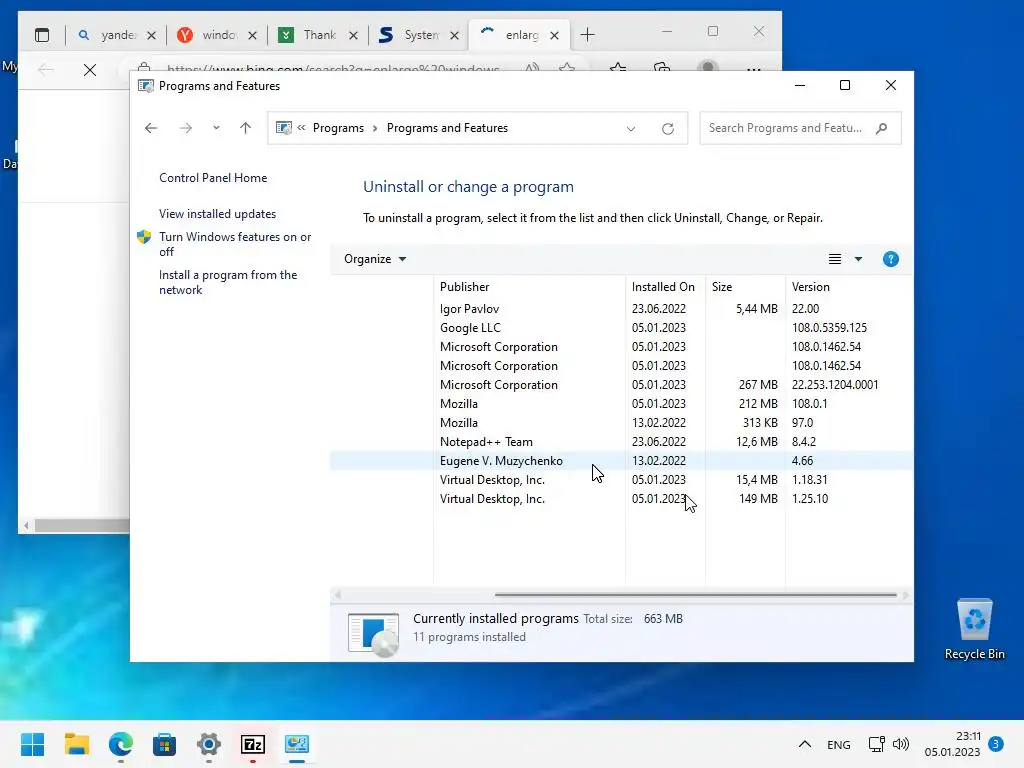1024x768 pixels.
Task: Close the yandex search tab in Edge
Action: coord(152,35)
